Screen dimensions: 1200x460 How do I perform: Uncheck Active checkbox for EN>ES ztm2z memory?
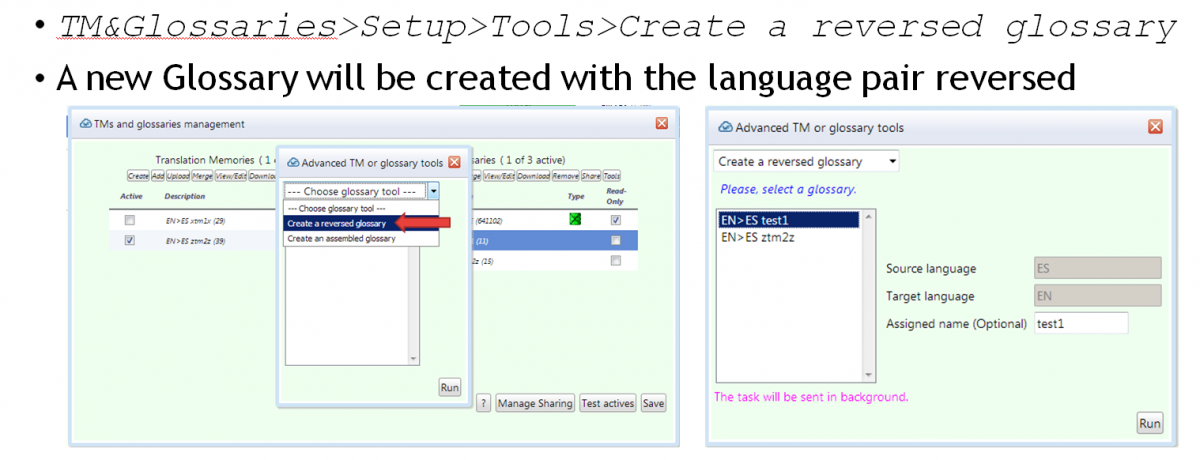coord(129,241)
